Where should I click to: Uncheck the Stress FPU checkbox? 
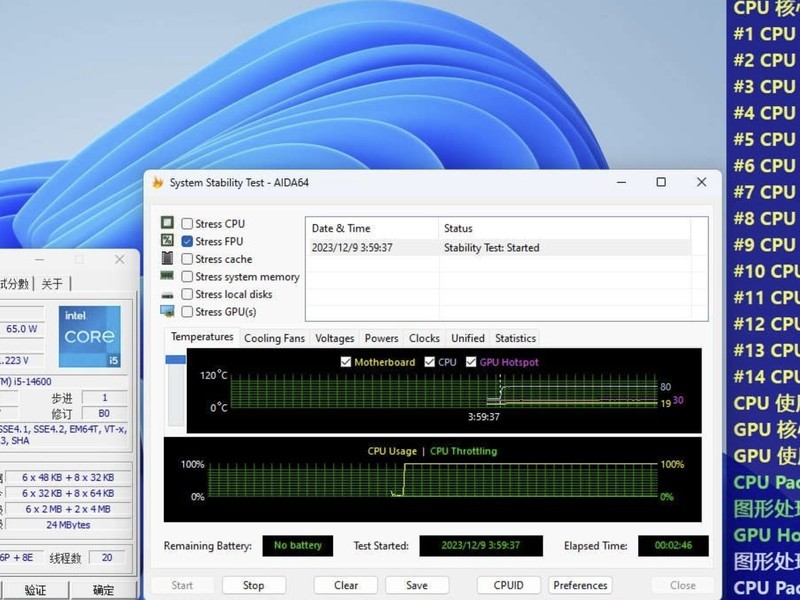187,241
